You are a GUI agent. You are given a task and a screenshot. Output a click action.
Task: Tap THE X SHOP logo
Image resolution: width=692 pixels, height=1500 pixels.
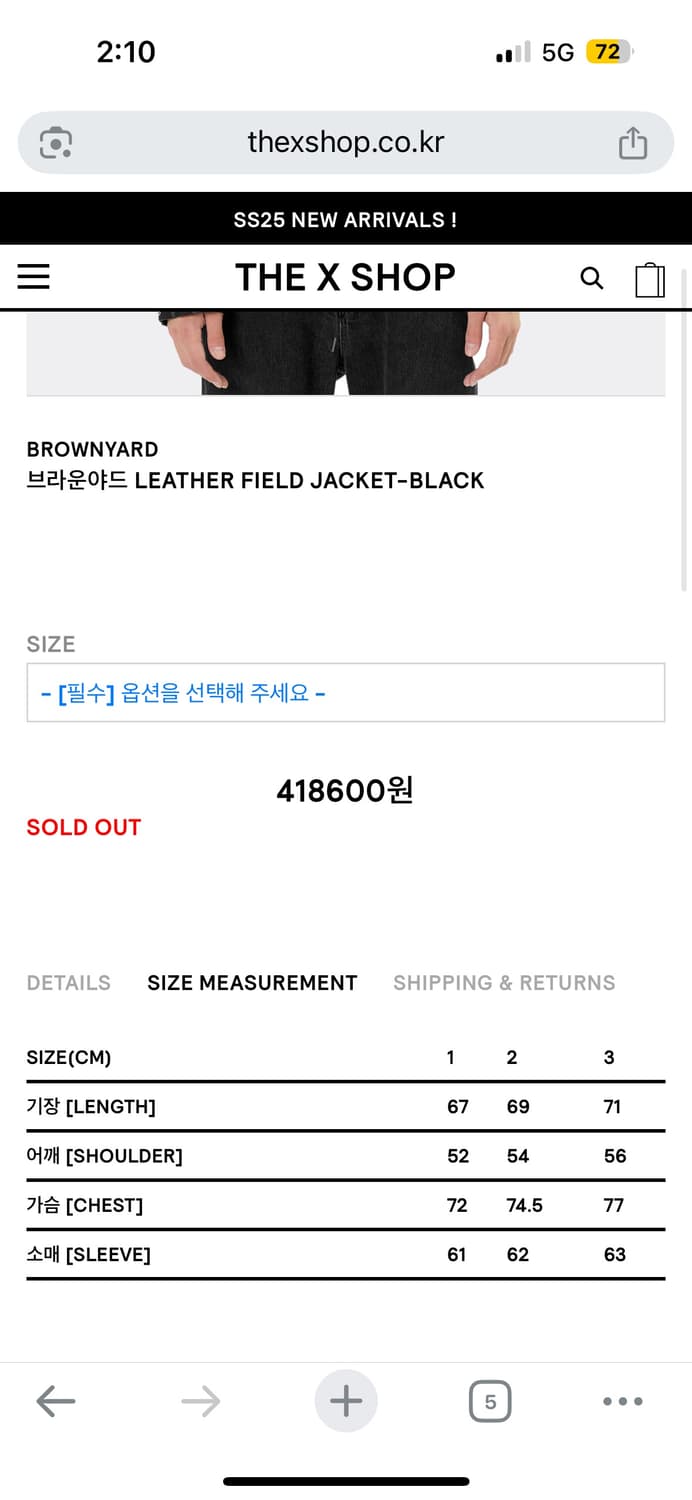(x=345, y=277)
